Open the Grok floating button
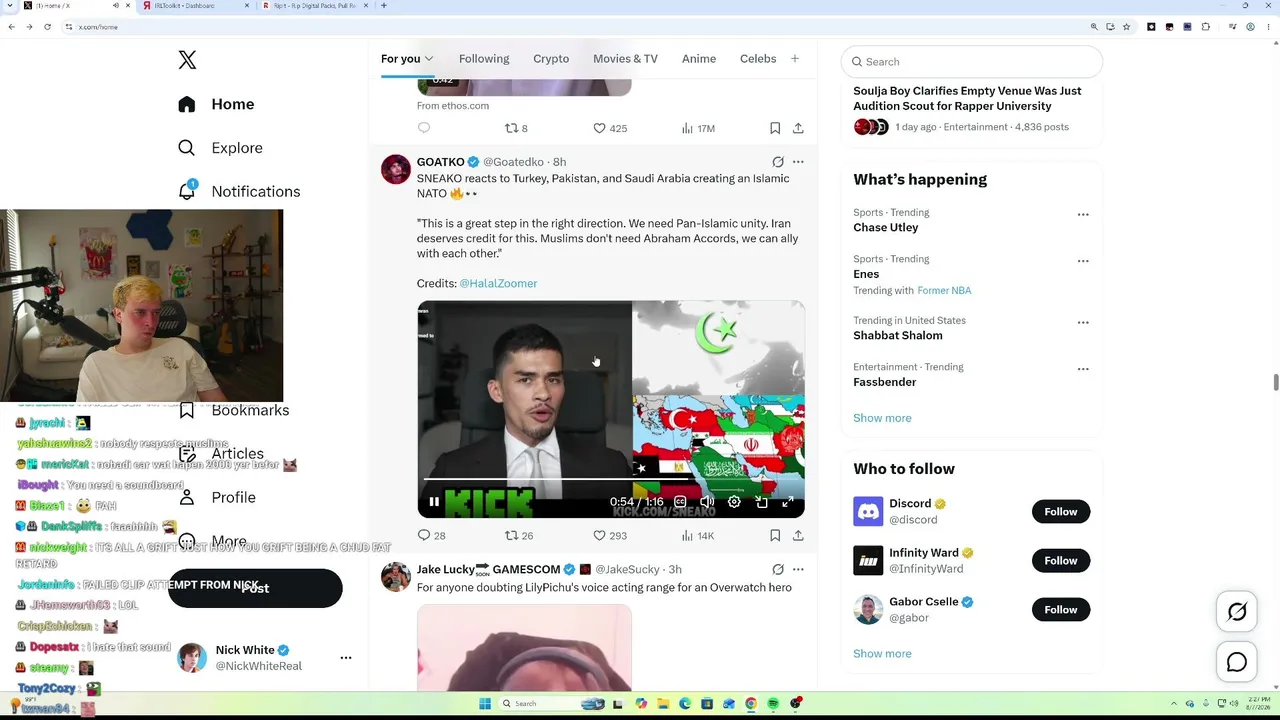 (1237, 612)
